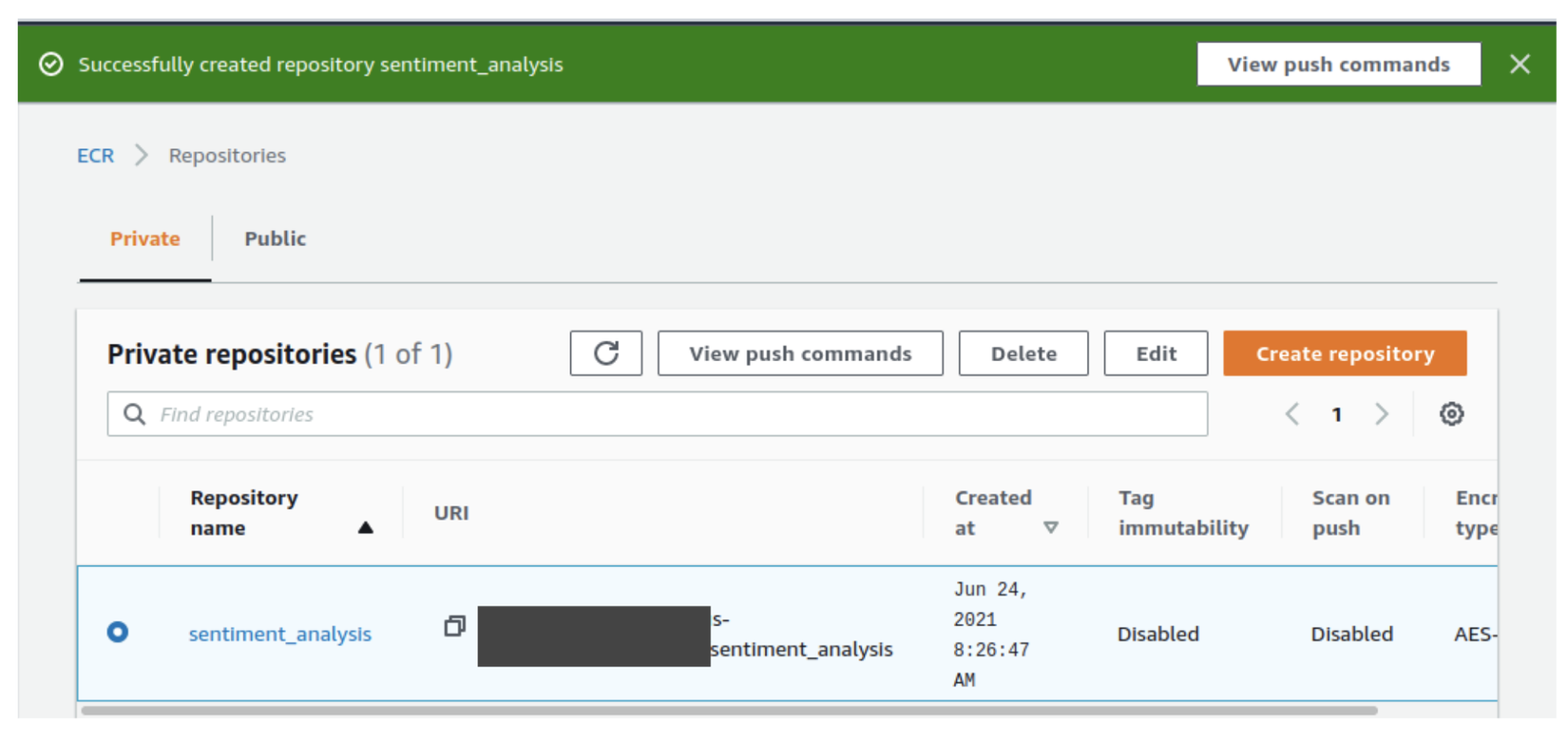Sort by Repository name ascending arrow

(x=365, y=528)
